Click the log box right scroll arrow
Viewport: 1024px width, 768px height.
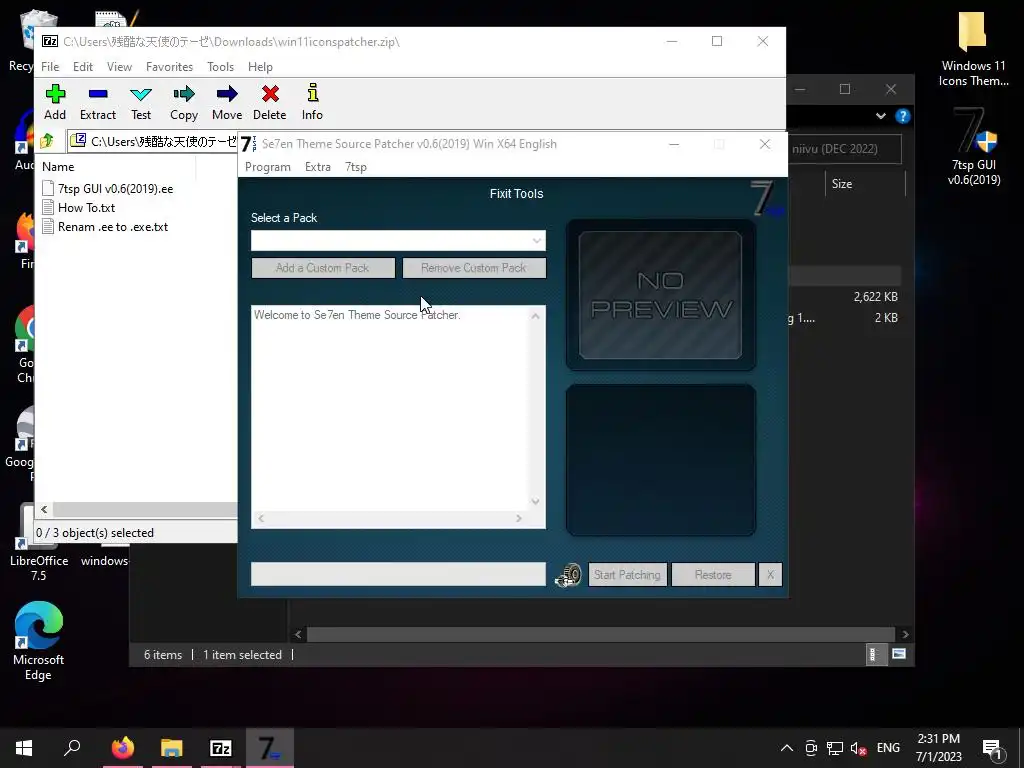(x=519, y=519)
